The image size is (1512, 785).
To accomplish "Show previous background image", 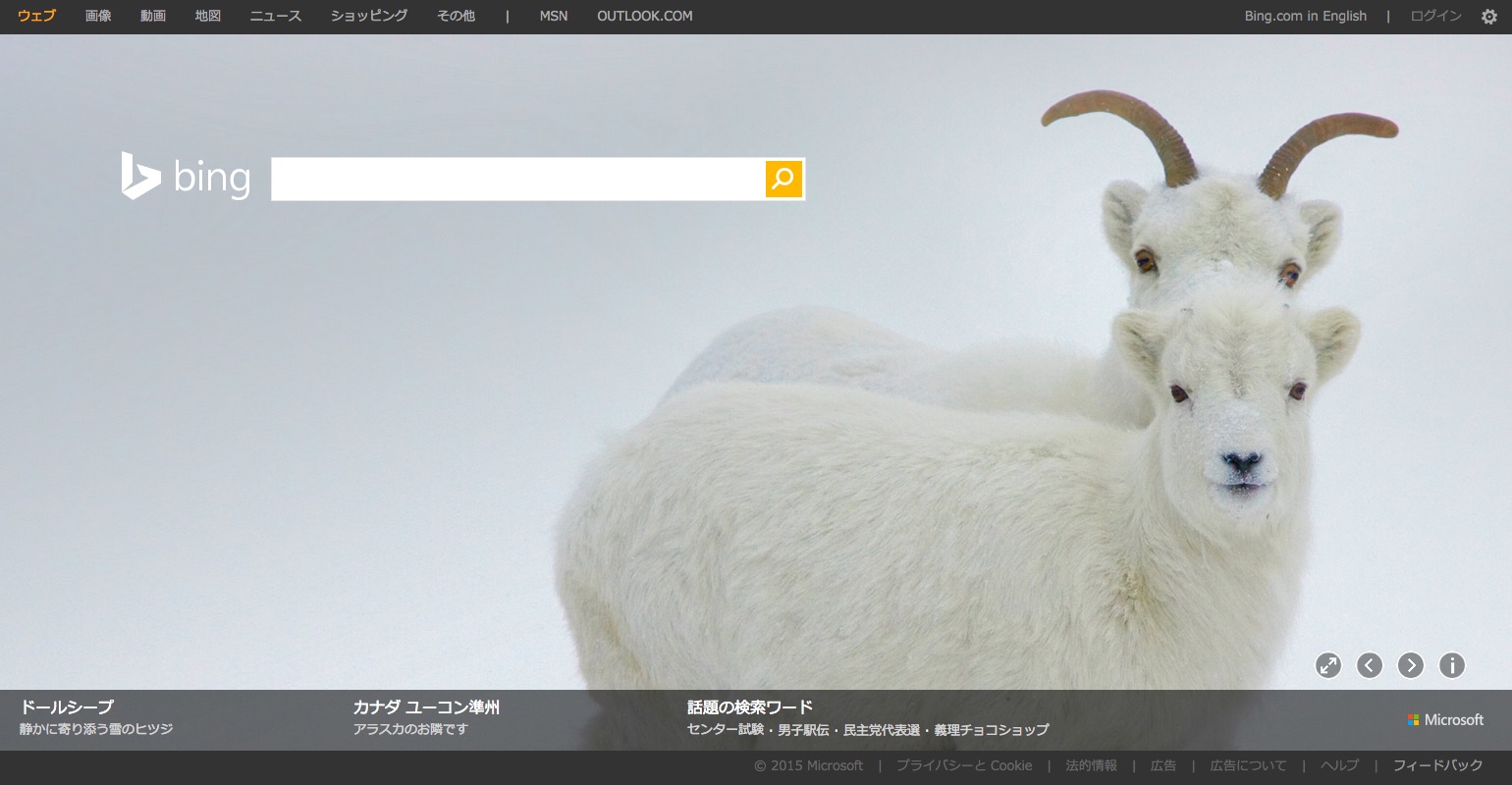I will [x=1369, y=665].
